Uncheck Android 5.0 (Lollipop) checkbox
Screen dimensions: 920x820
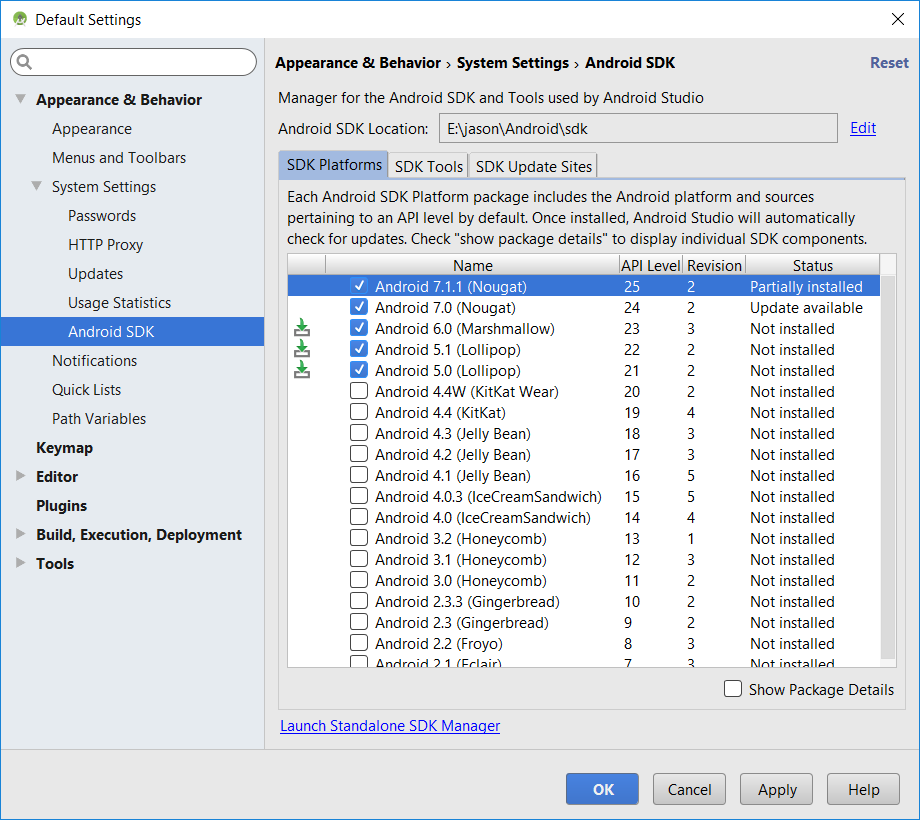358,370
